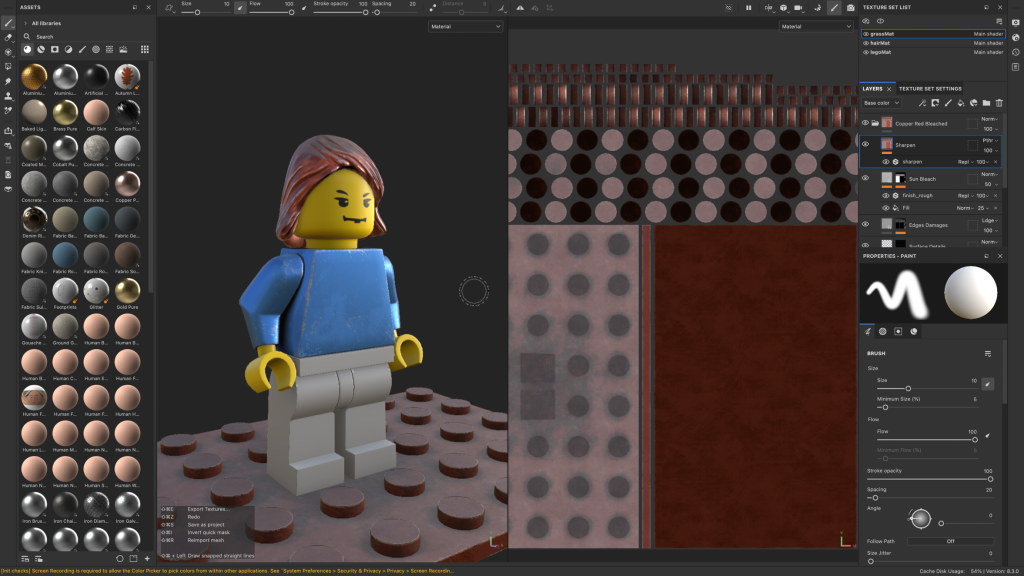Switch assets to grid view icon
The image size is (1024, 576).
[x=144, y=49]
